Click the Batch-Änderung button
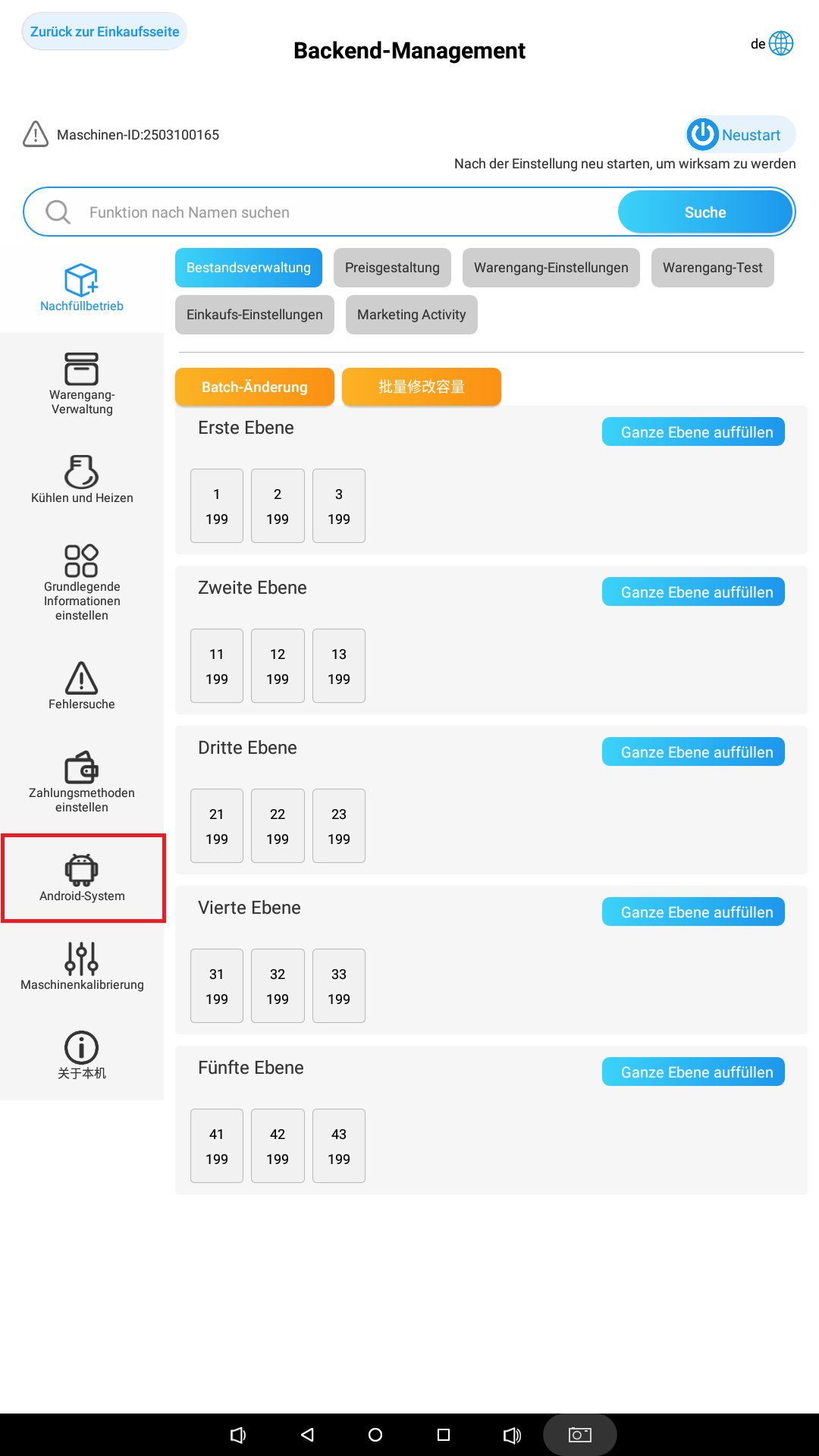819x1456 pixels. pos(254,387)
